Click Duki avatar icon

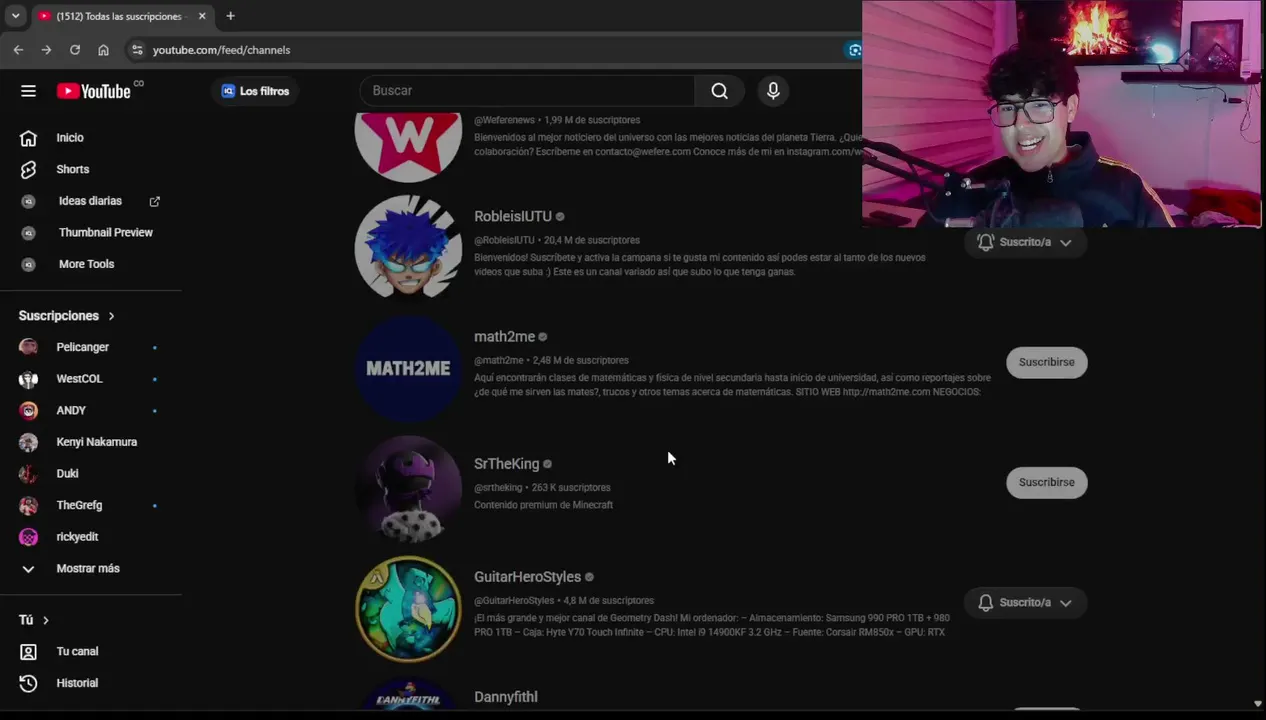(x=28, y=474)
